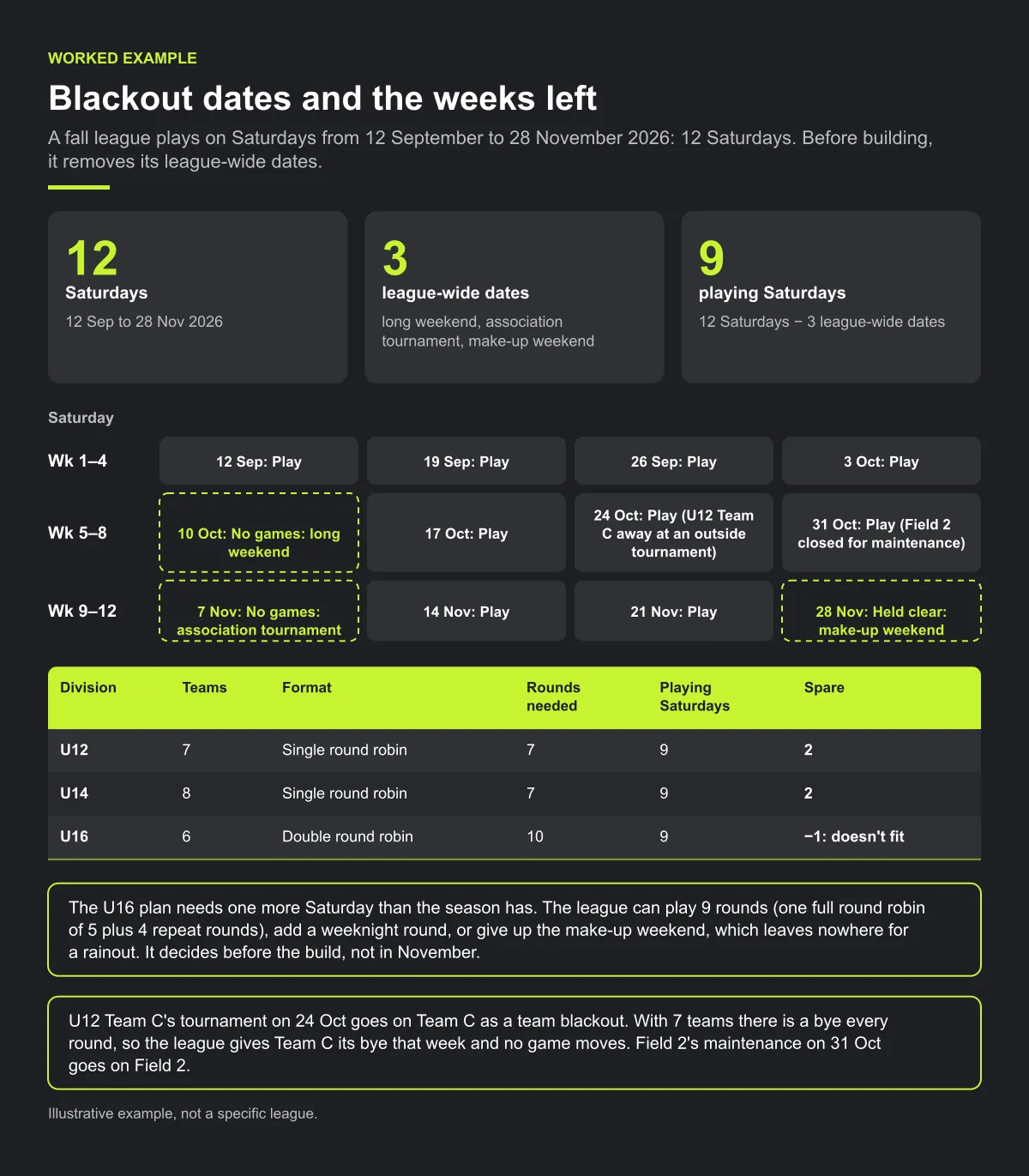The image size is (1029, 1176).
Task: Click the U16 "doesn't fit" spare value
Action: (x=854, y=836)
